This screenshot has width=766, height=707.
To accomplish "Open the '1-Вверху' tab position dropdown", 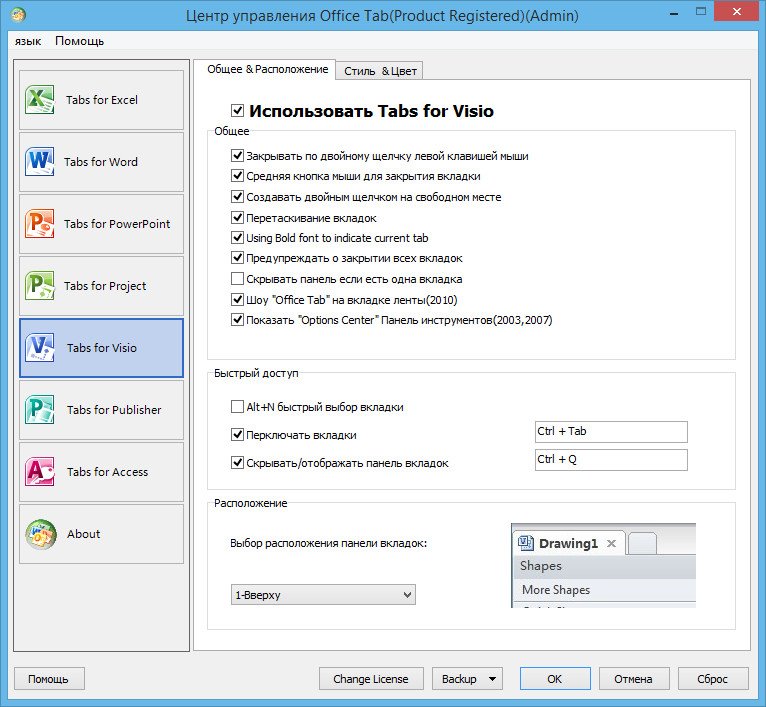I will coord(323,595).
